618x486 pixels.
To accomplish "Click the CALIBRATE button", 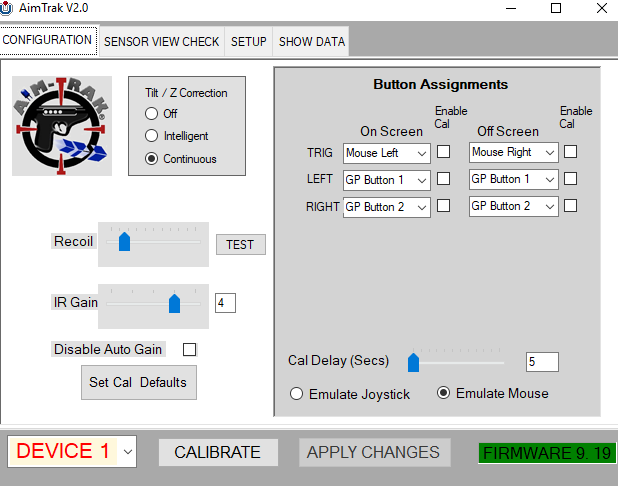I will coord(218,452).
